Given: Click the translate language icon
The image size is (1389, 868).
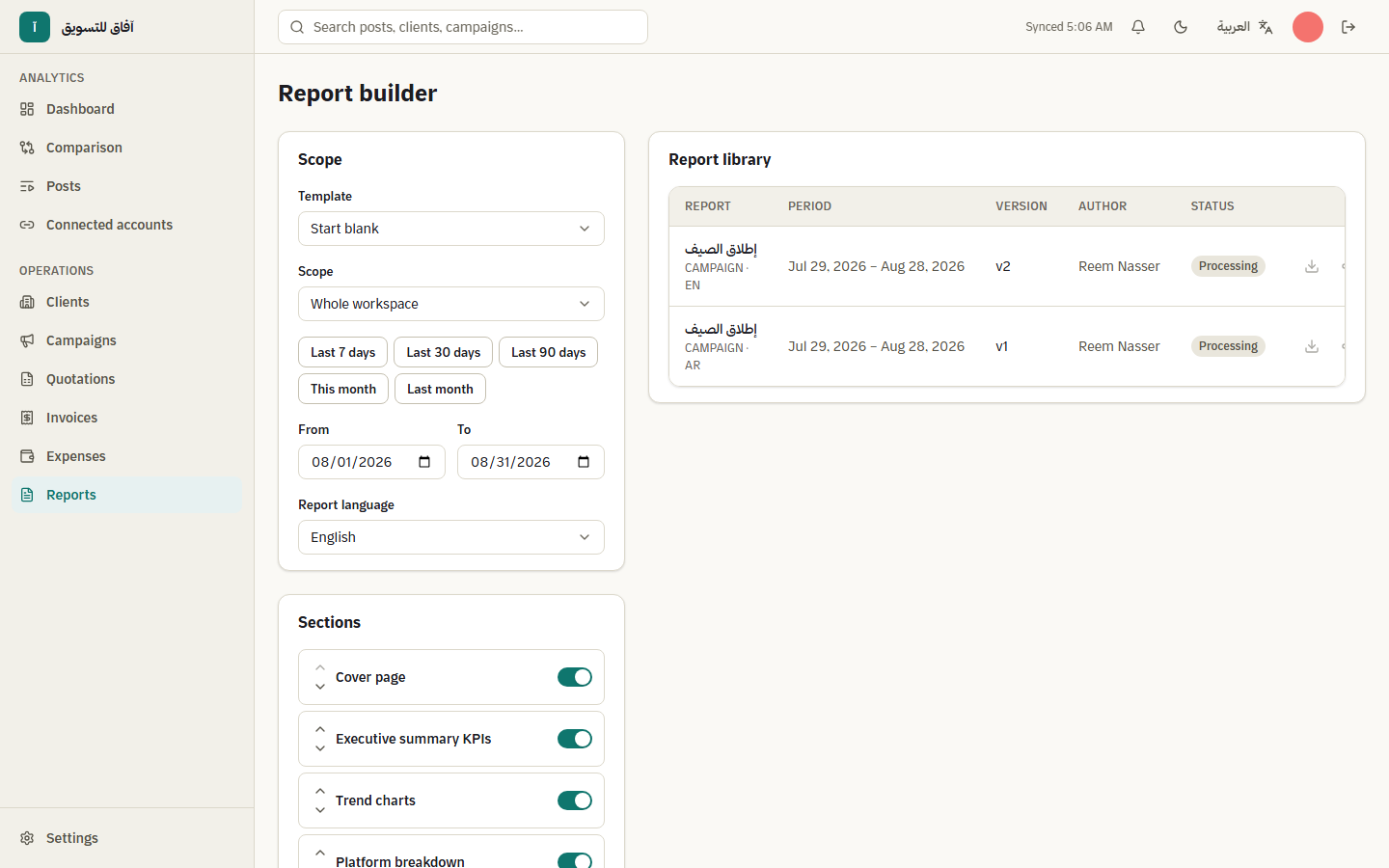Looking at the screenshot, I should click(x=1266, y=27).
